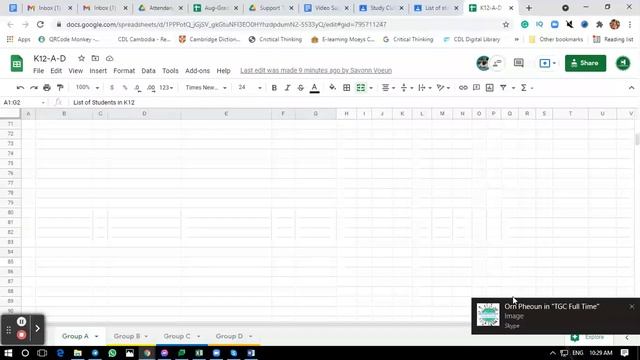Click the Insert comment icon
The image size is (640, 360).
pyautogui.click(x=476, y=88)
